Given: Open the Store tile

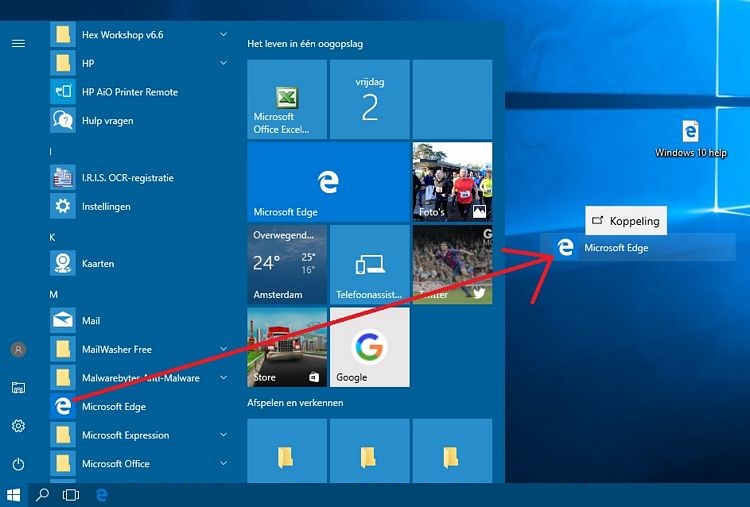Looking at the screenshot, I should [287, 347].
